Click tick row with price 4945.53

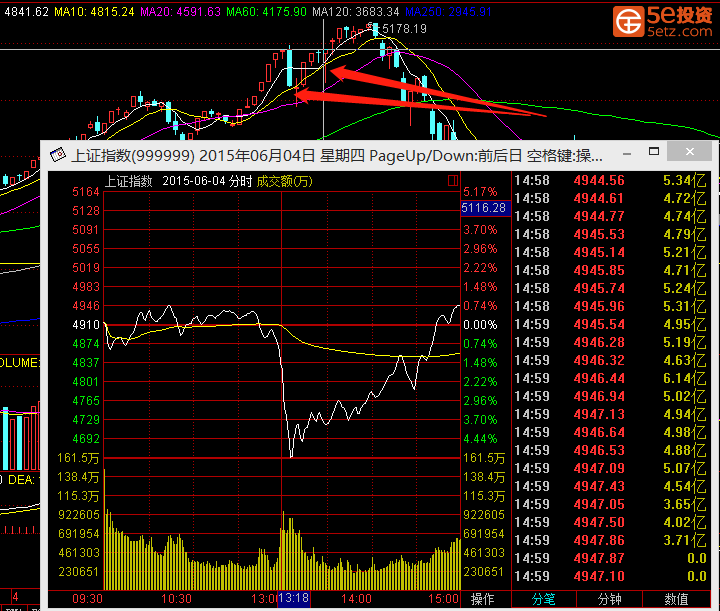click(x=611, y=234)
